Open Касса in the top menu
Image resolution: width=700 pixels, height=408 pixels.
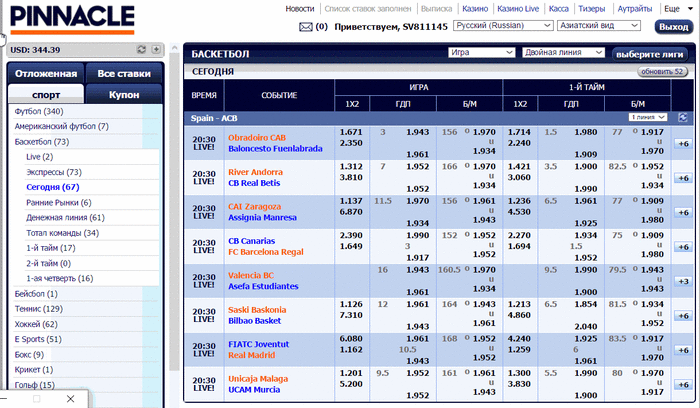pos(558,8)
